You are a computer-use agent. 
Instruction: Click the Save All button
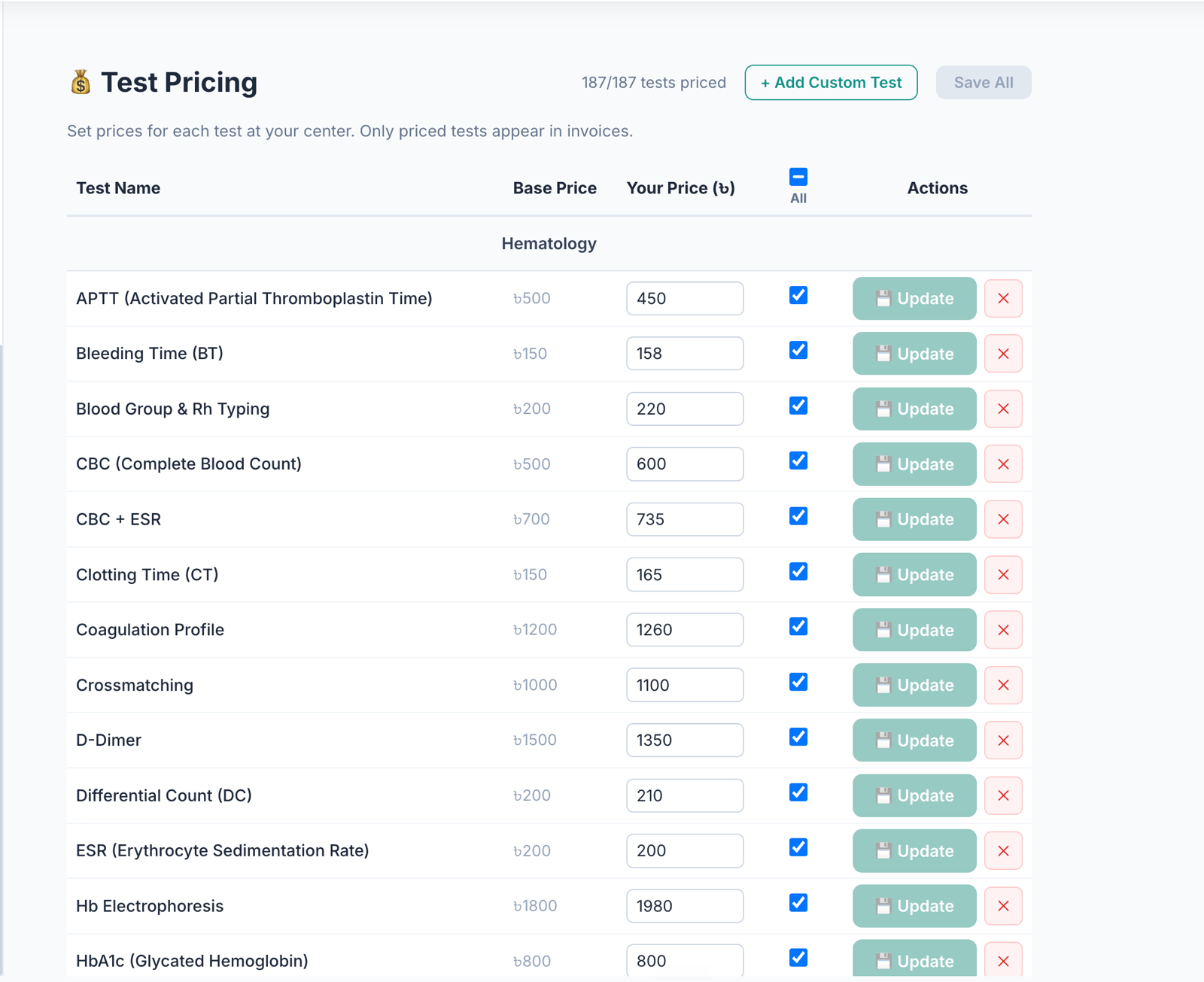click(x=984, y=83)
